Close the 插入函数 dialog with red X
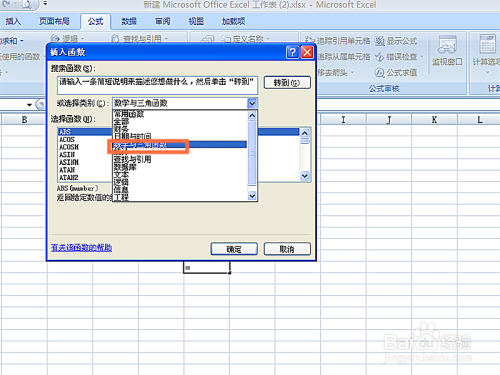This screenshot has width=500, height=375. point(307,52)
